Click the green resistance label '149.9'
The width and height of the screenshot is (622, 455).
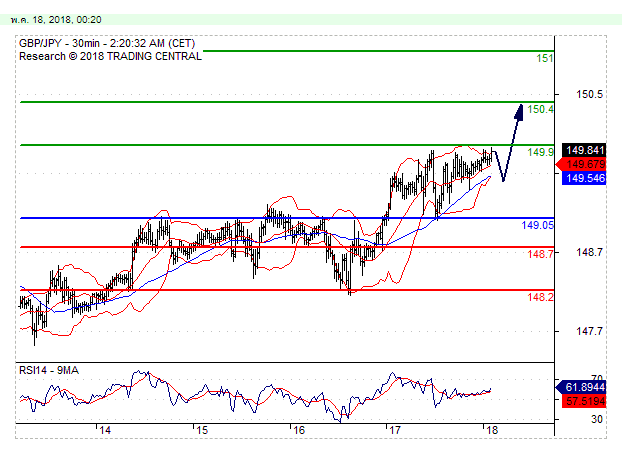coord(540,152)
